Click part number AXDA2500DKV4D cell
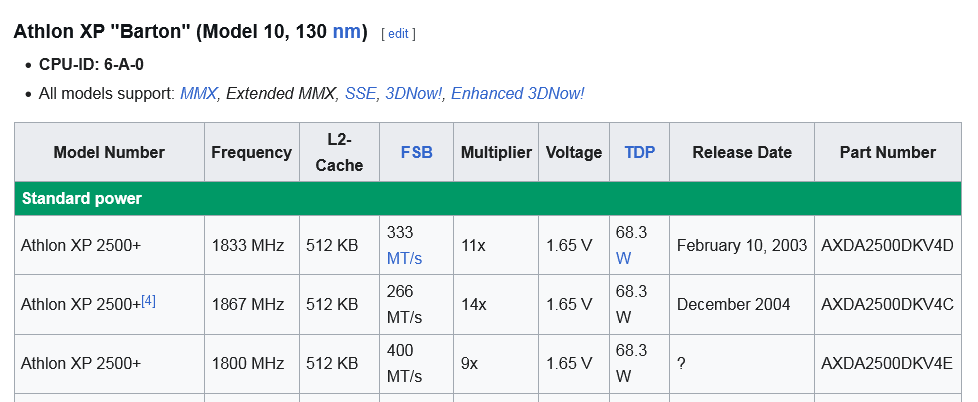The width and height of the screenshot is (978, 402). [888, 246]
